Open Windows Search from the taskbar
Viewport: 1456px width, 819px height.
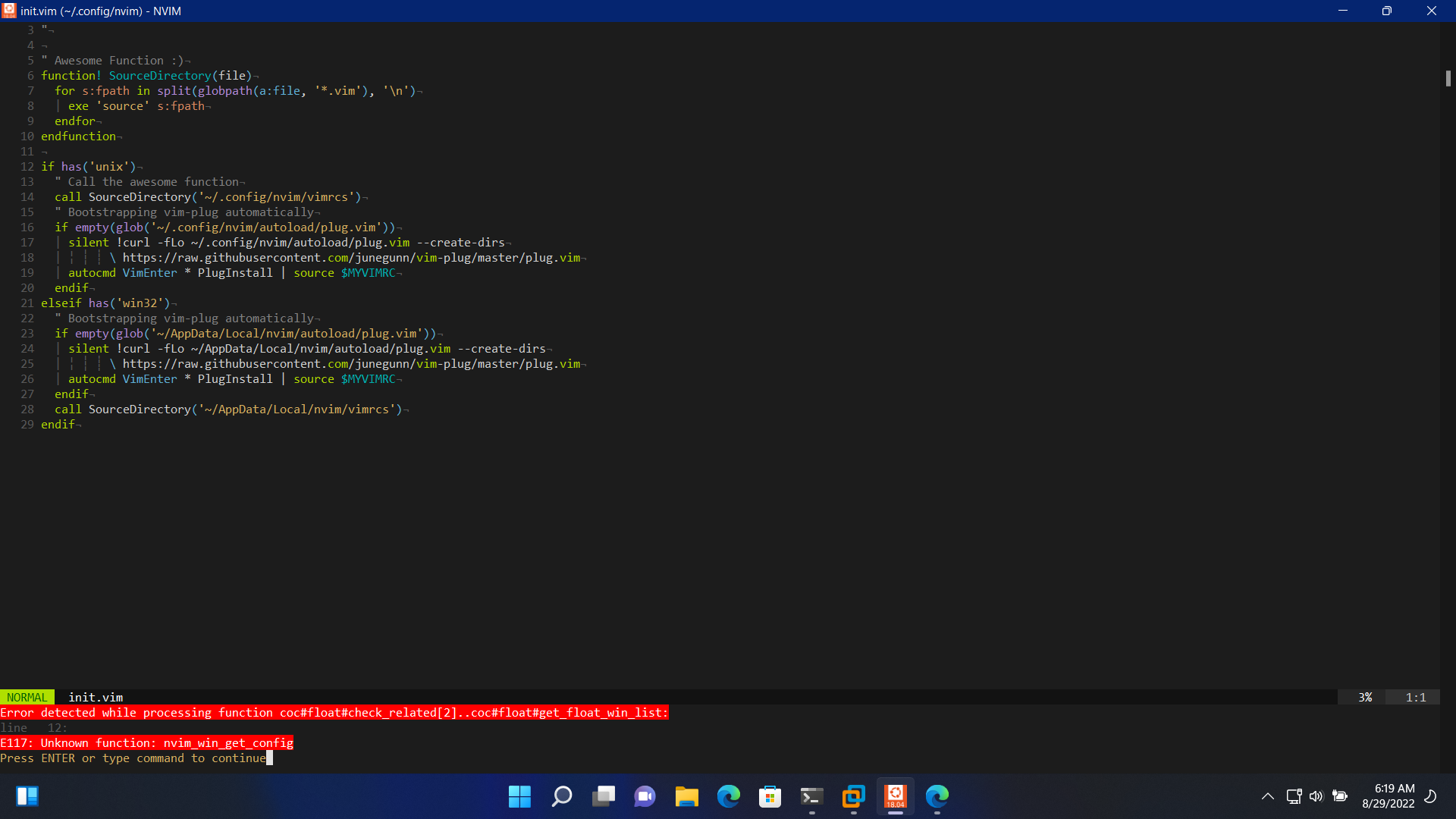click(561, 796)
